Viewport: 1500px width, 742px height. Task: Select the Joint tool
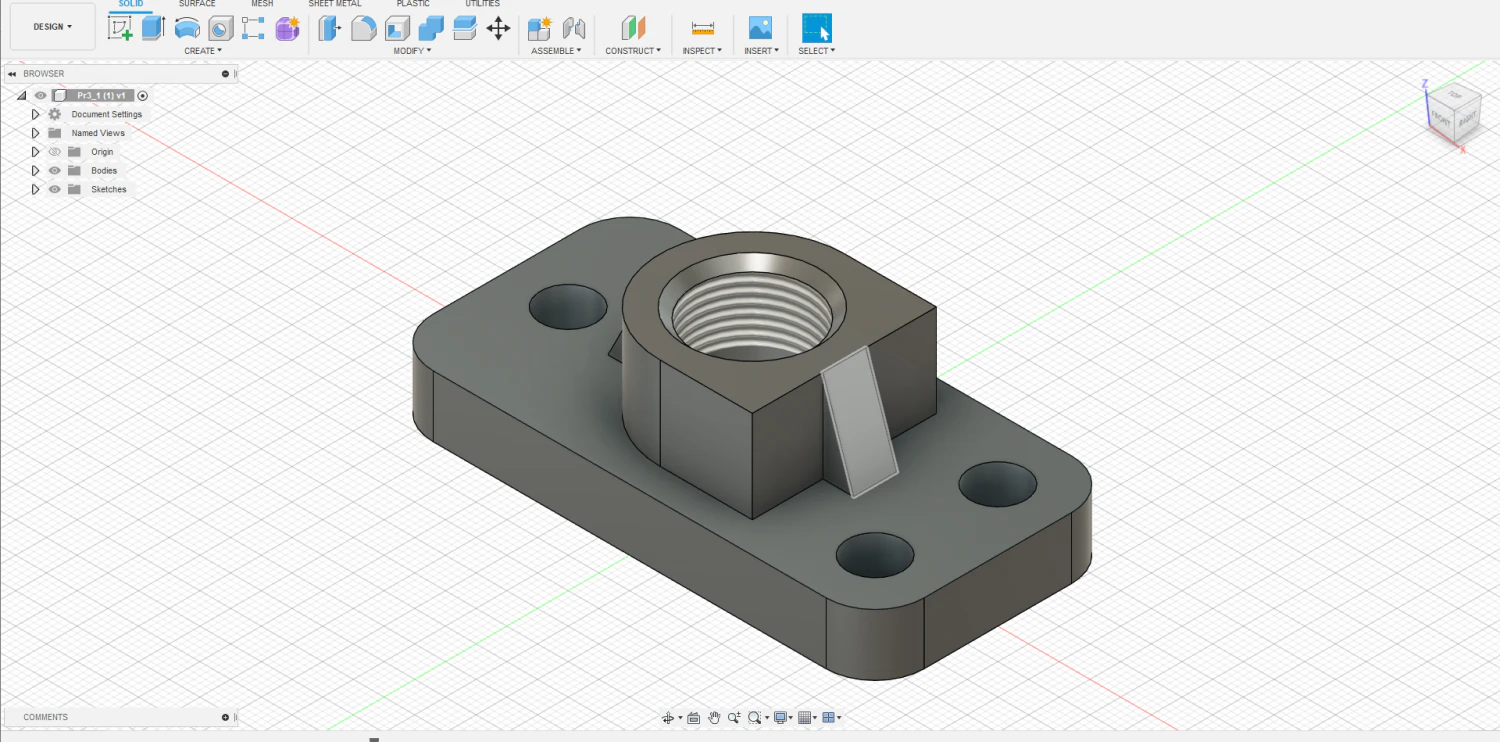(574, 28)
